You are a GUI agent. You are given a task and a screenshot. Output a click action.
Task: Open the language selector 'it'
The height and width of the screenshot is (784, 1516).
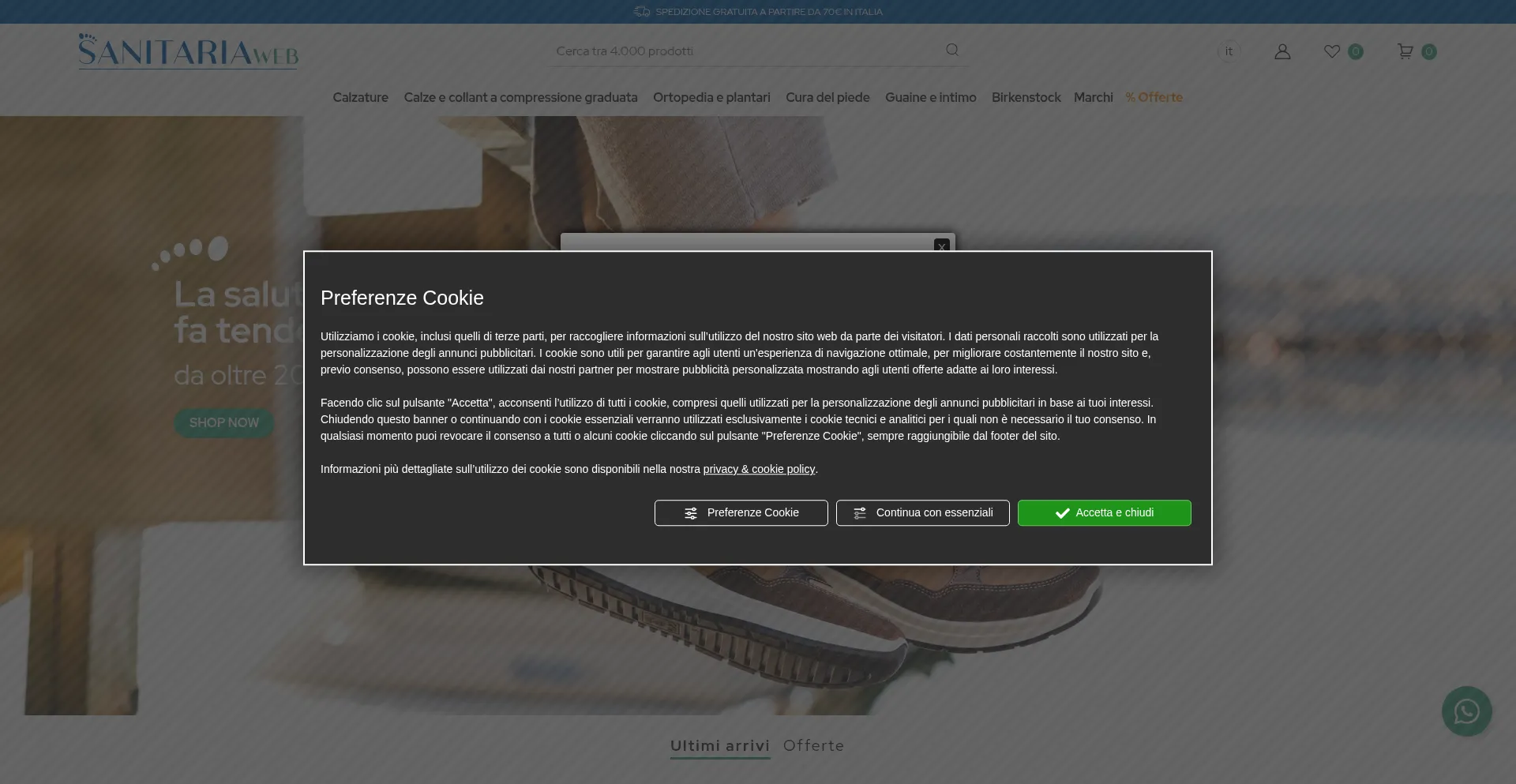point(1229,51)
